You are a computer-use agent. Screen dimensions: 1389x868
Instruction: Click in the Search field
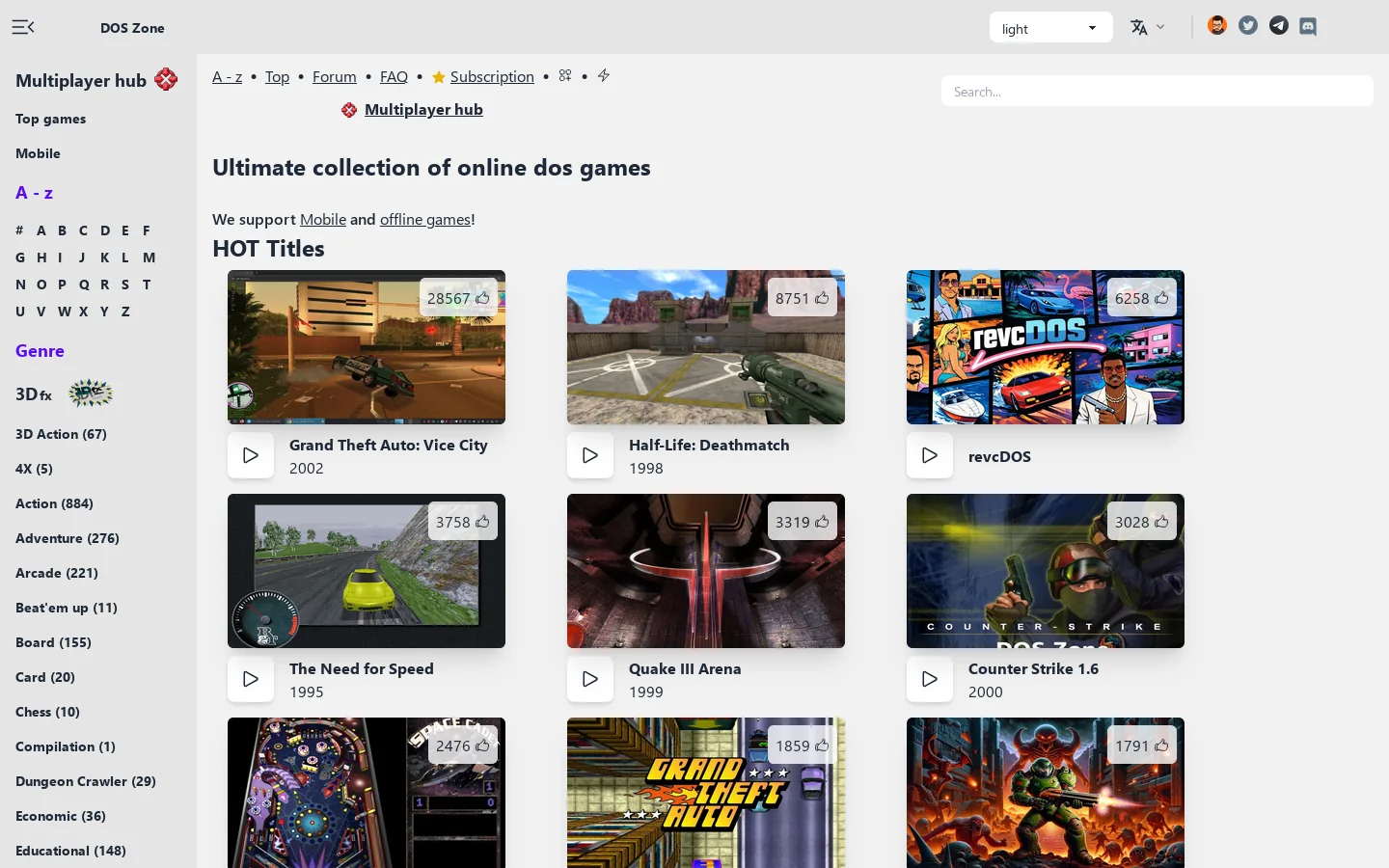pos(1157,91)
